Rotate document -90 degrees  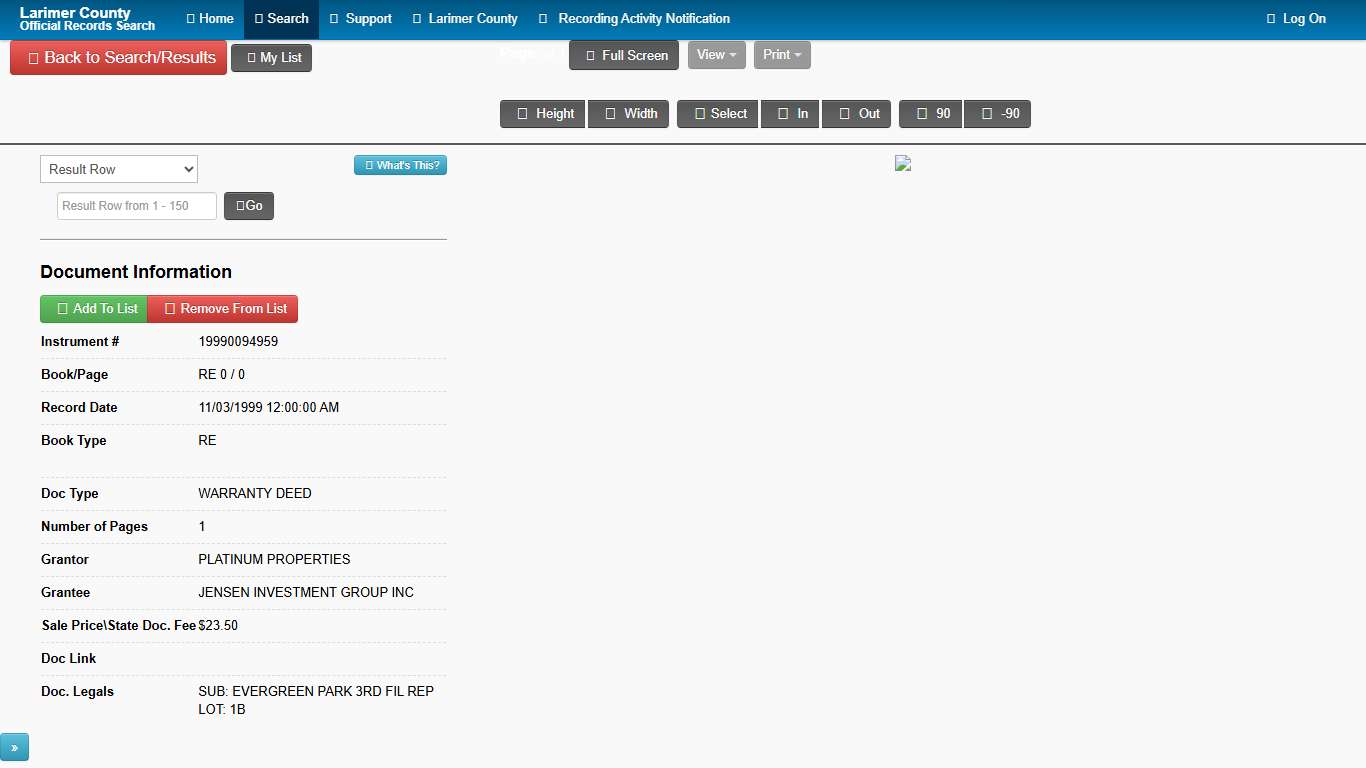[997, 114]
